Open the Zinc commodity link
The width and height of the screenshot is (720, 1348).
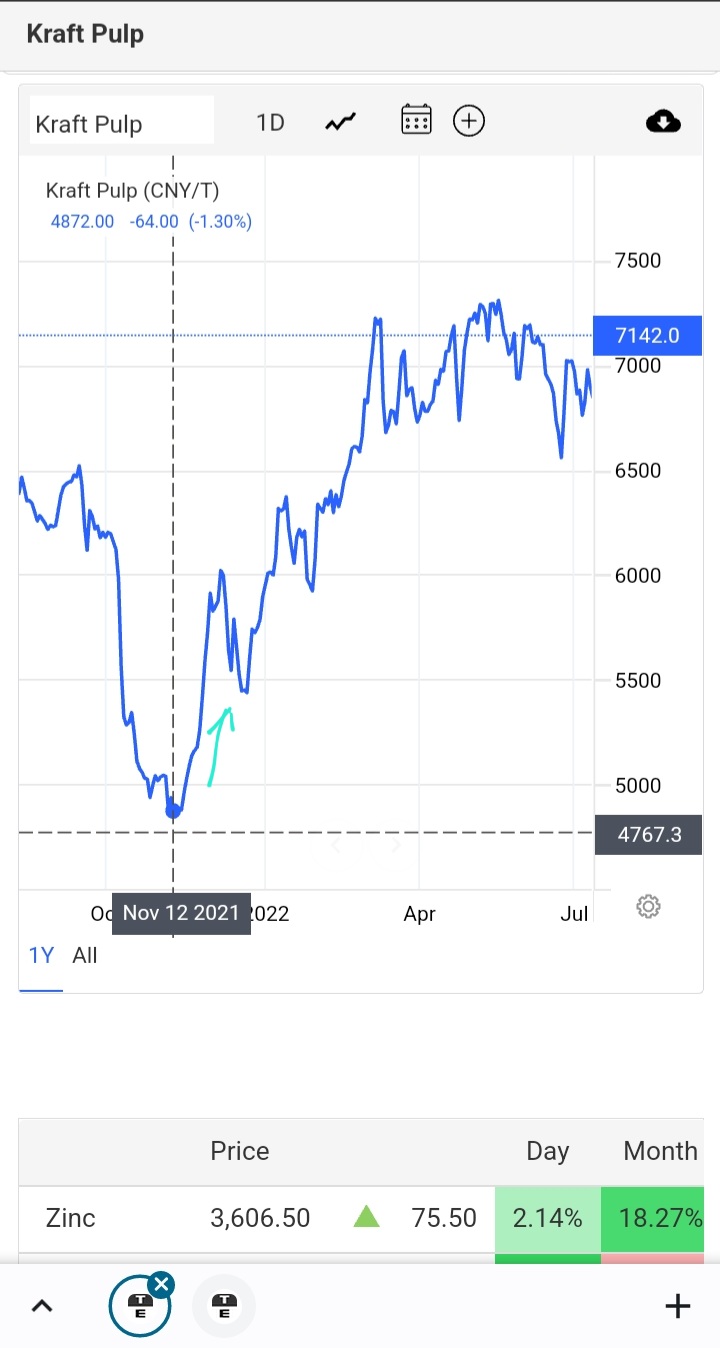click(71, 1218)
